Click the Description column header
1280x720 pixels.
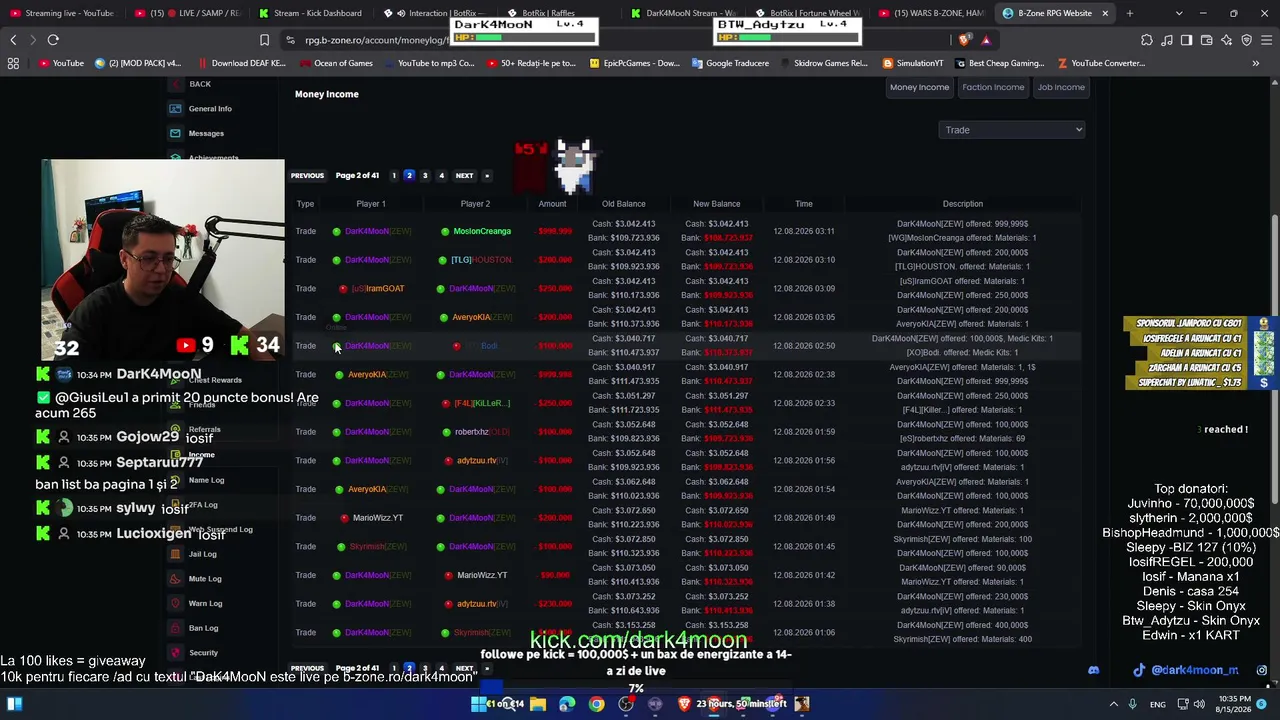coord(962,204)
